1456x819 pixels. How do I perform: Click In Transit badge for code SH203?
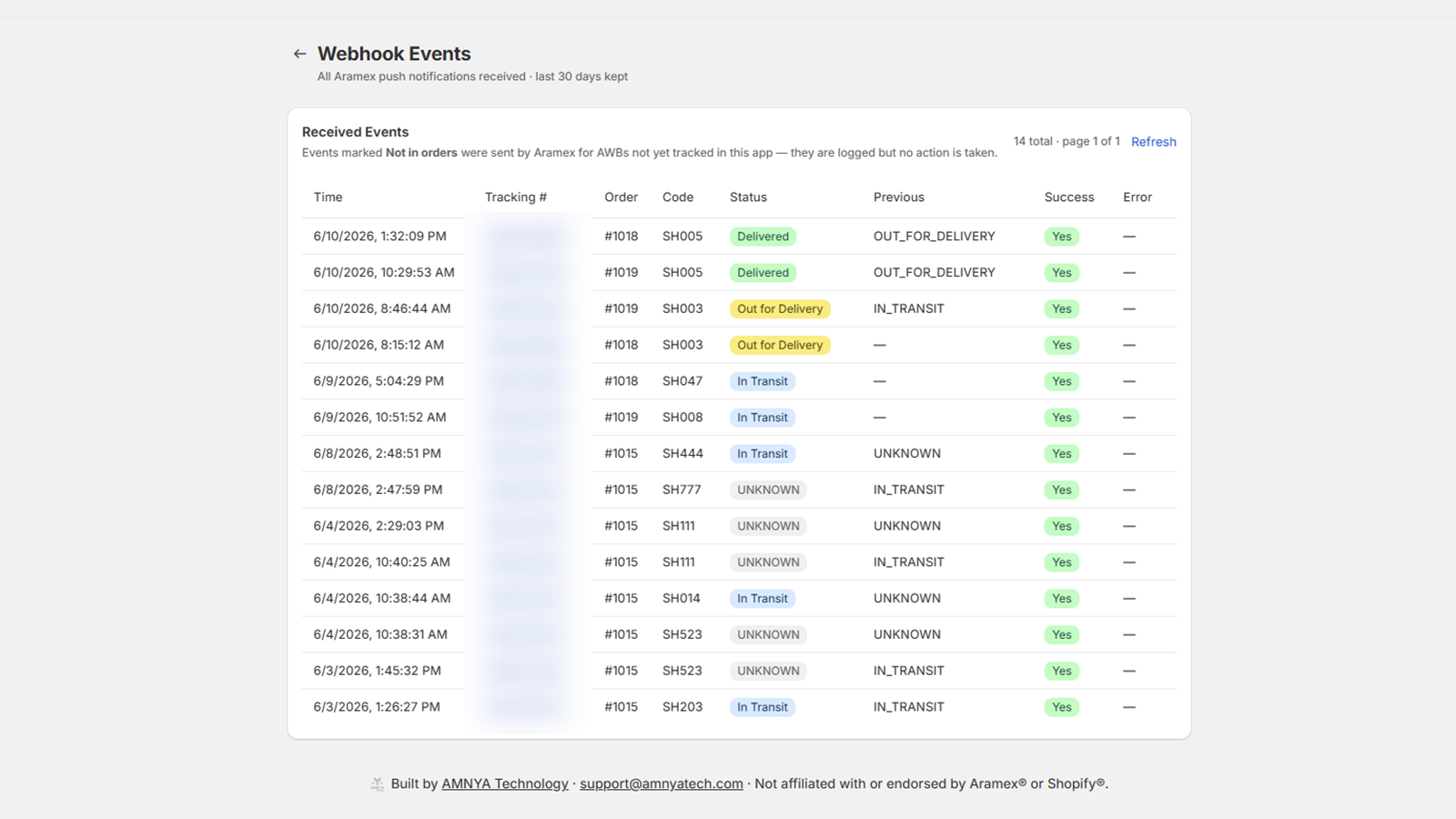pos(763,707)
